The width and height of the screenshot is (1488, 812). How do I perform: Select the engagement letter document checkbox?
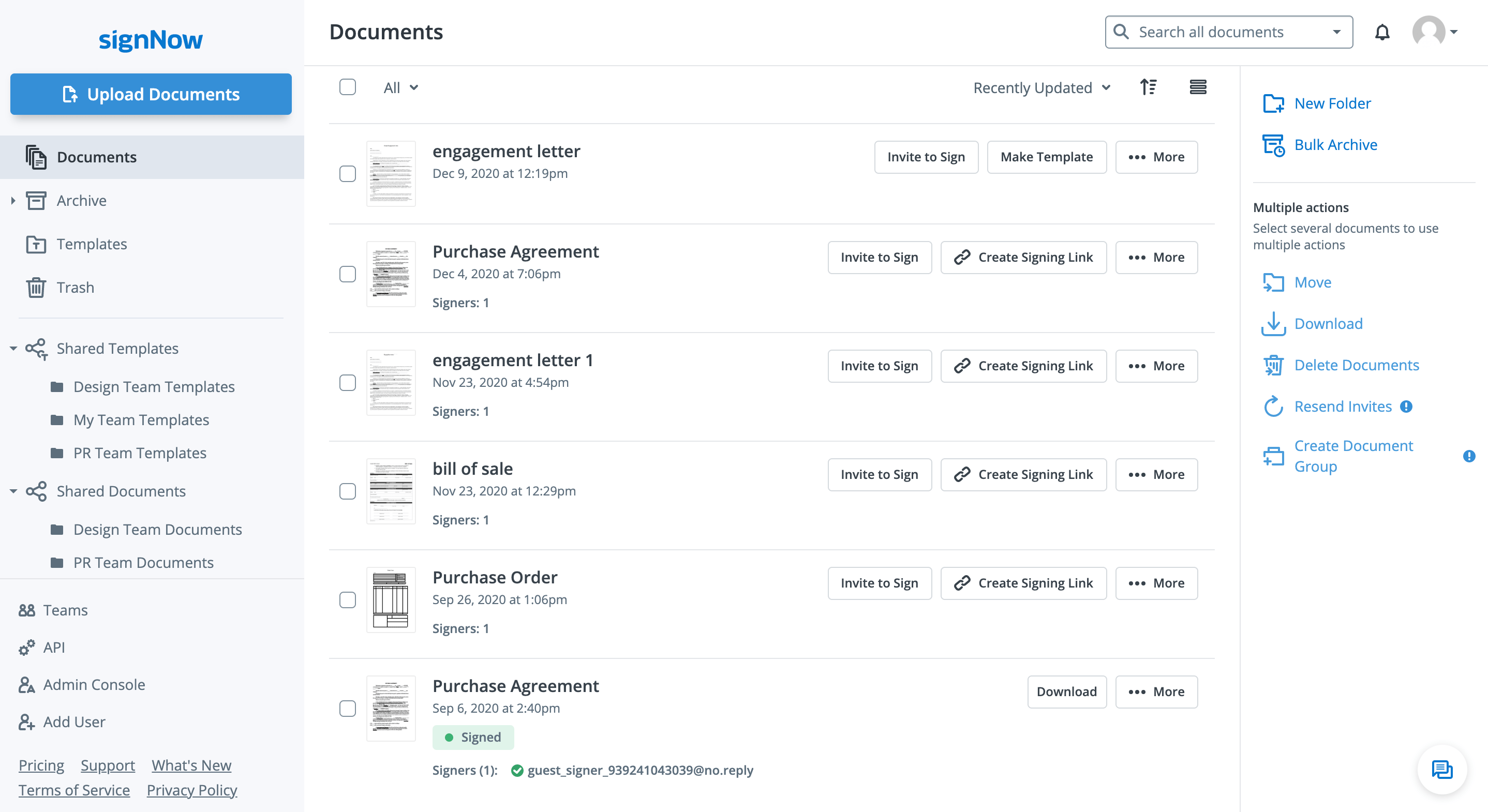pyautogui.click(x=348, y=174)
